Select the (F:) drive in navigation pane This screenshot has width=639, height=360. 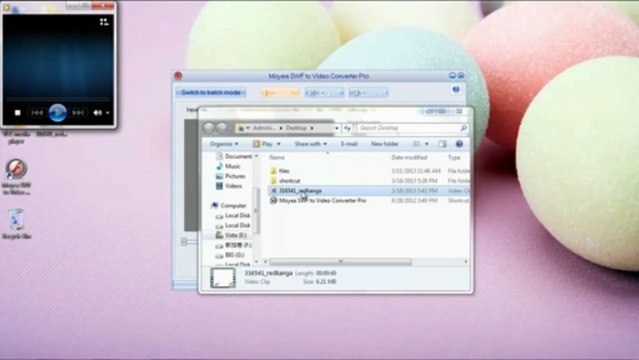coord(234,245)
